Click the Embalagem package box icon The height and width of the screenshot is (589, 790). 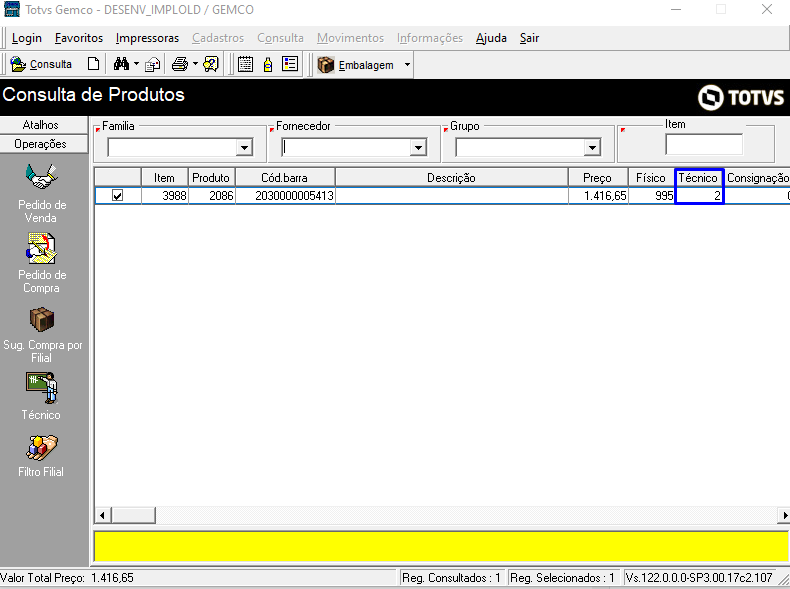click(326, 65)
